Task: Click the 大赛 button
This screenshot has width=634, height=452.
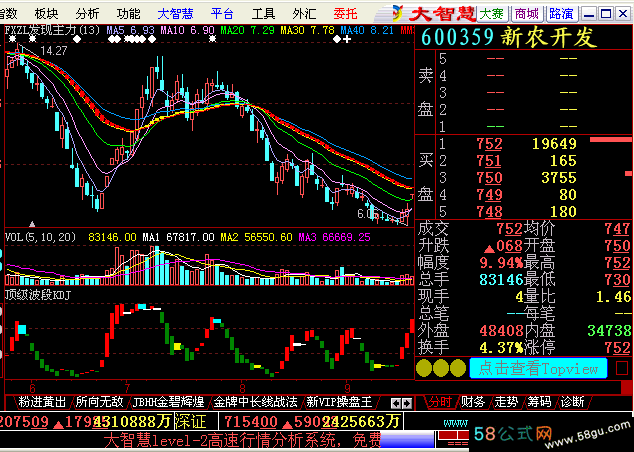Action: pyautogui.click(x=492, y=14)
